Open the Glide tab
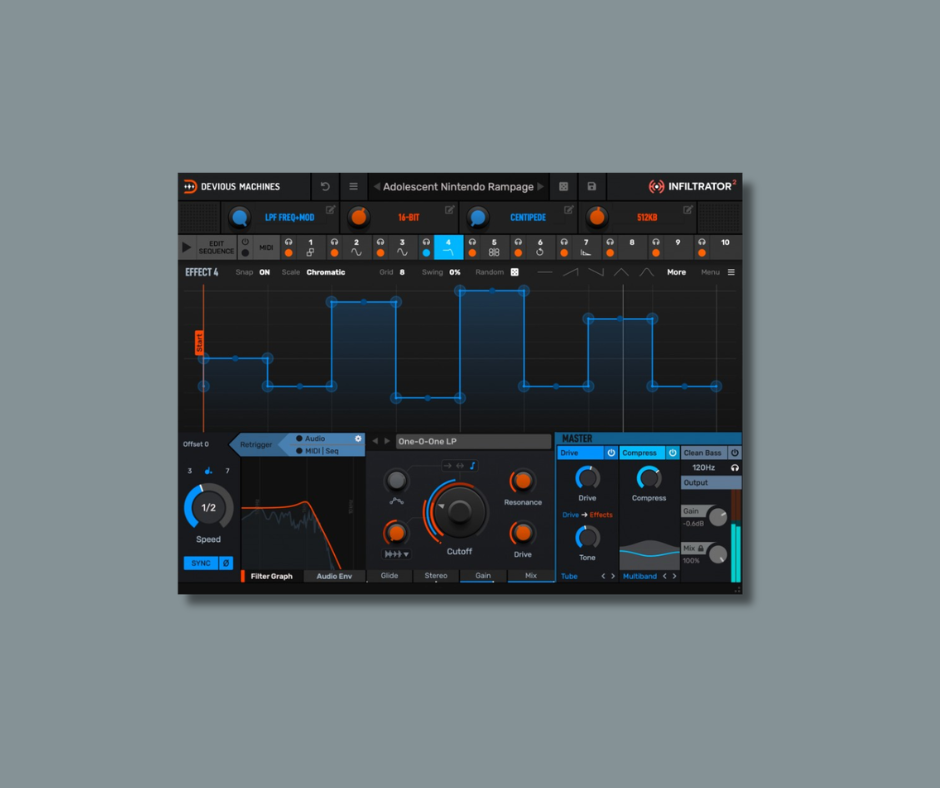Screen dimensions: 940x788 pos(389,576)
